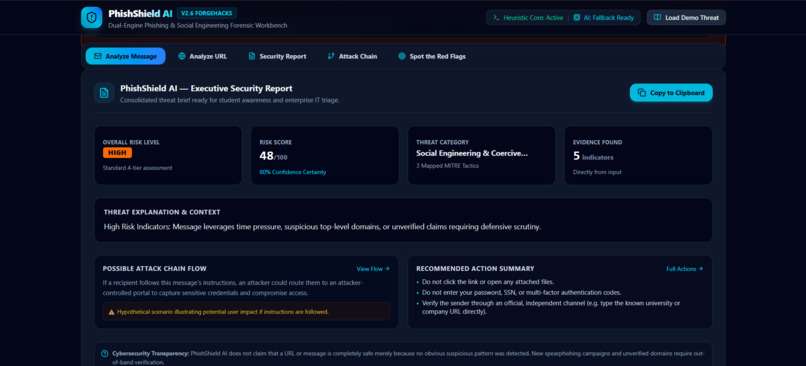Image resolution: width=806 pixels, height=366 pixels.
Task: Click the OVERALL RISK LEVEL label
Action: [131, 142]
